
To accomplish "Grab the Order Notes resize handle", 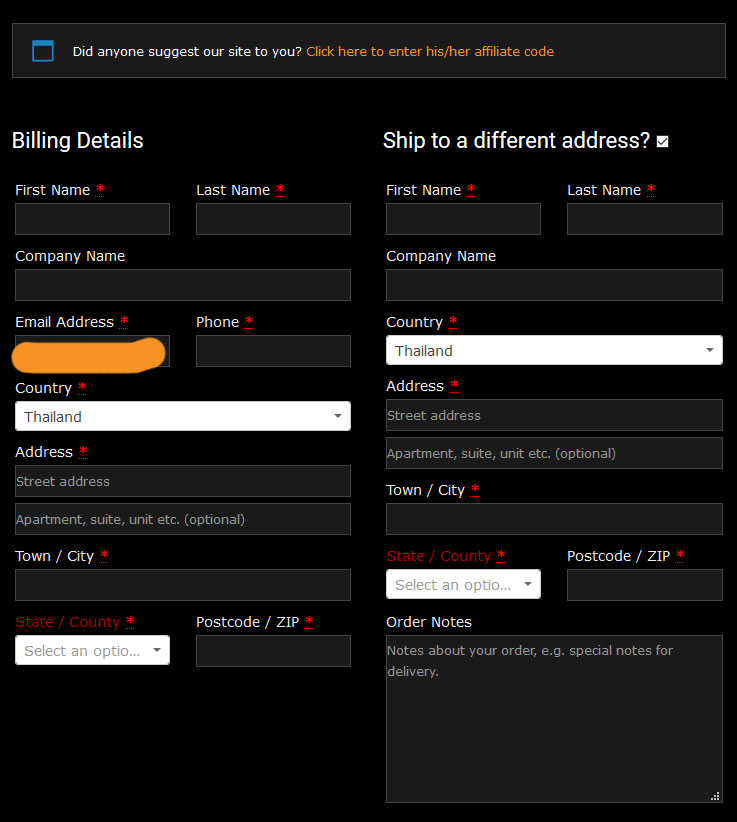I will click(x=715, y=796).
